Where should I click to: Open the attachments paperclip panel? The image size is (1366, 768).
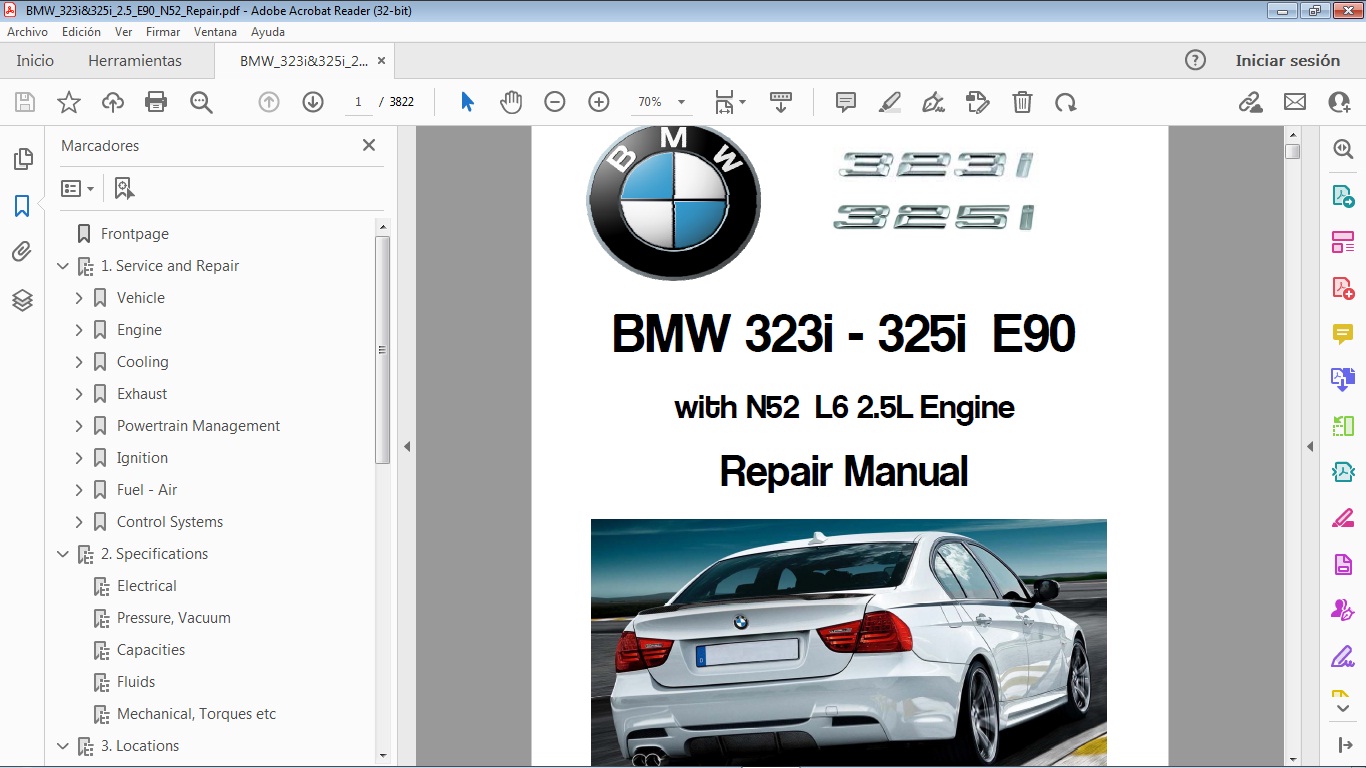22,252
